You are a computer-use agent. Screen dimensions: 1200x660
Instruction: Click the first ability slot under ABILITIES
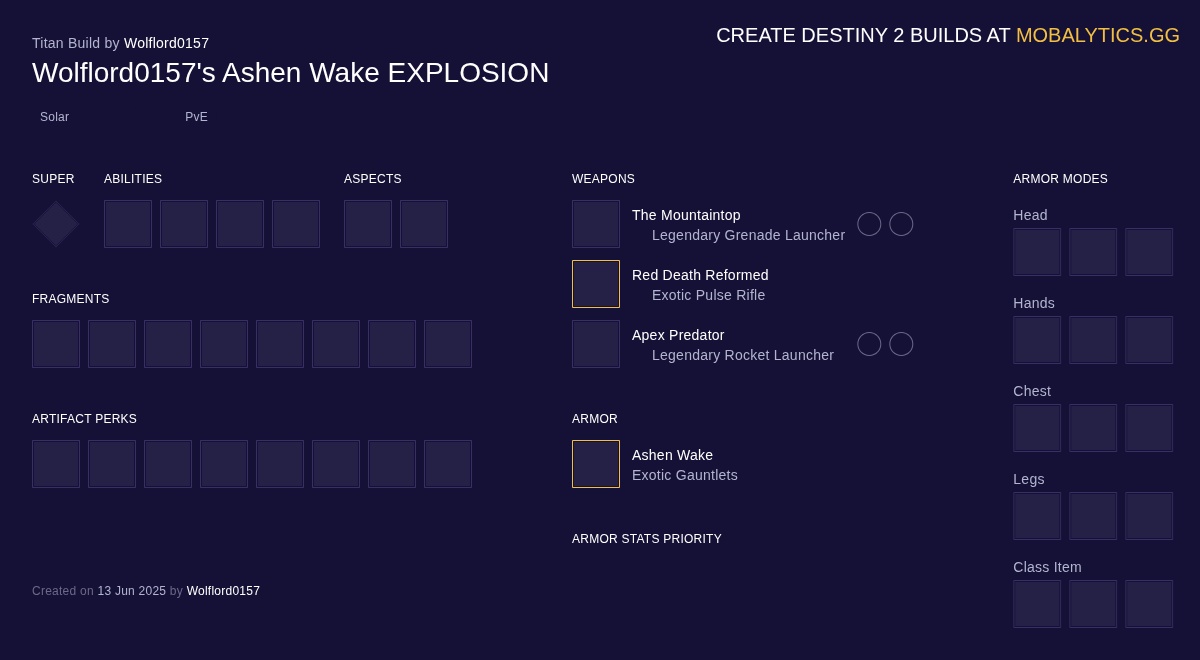click(128, 224)
